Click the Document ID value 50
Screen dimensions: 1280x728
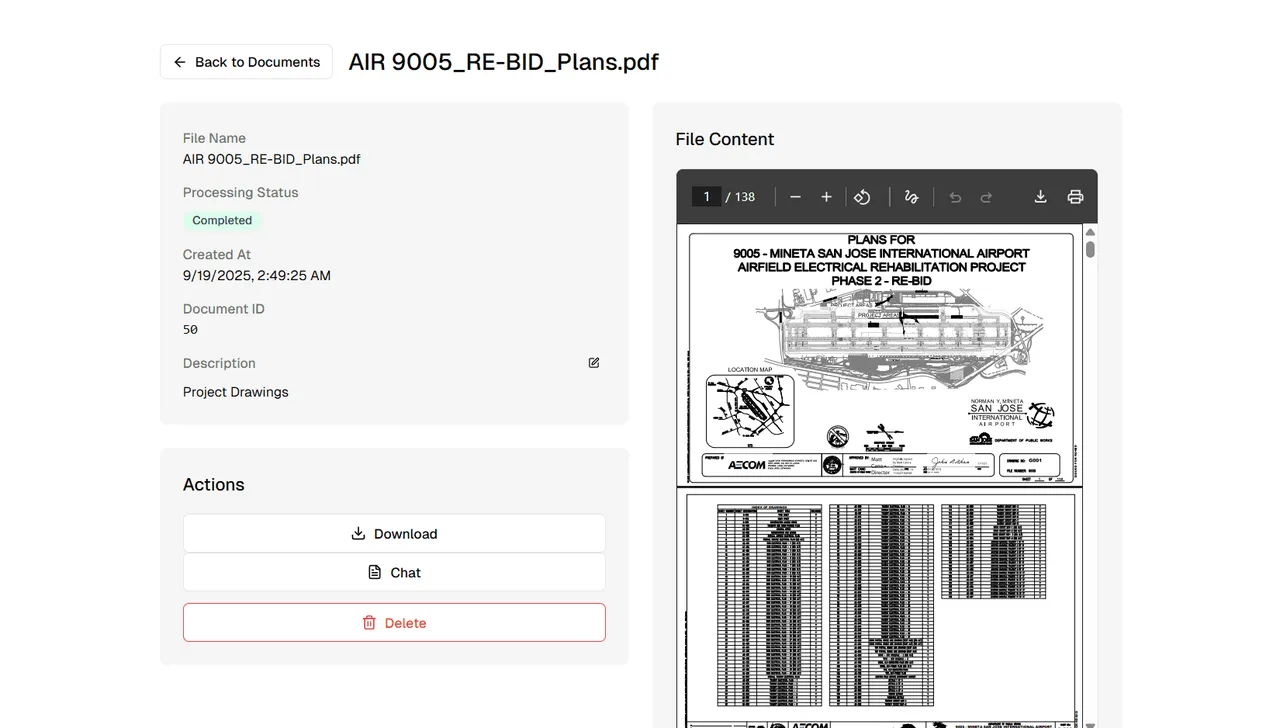(x=190, y=329)
